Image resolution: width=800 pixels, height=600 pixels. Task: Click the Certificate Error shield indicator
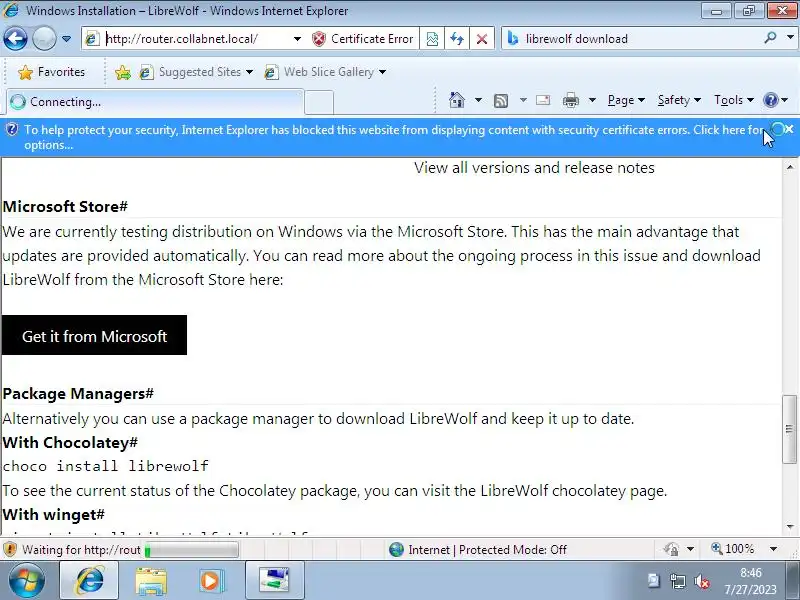pyautogui.click(x=363, y=39)
